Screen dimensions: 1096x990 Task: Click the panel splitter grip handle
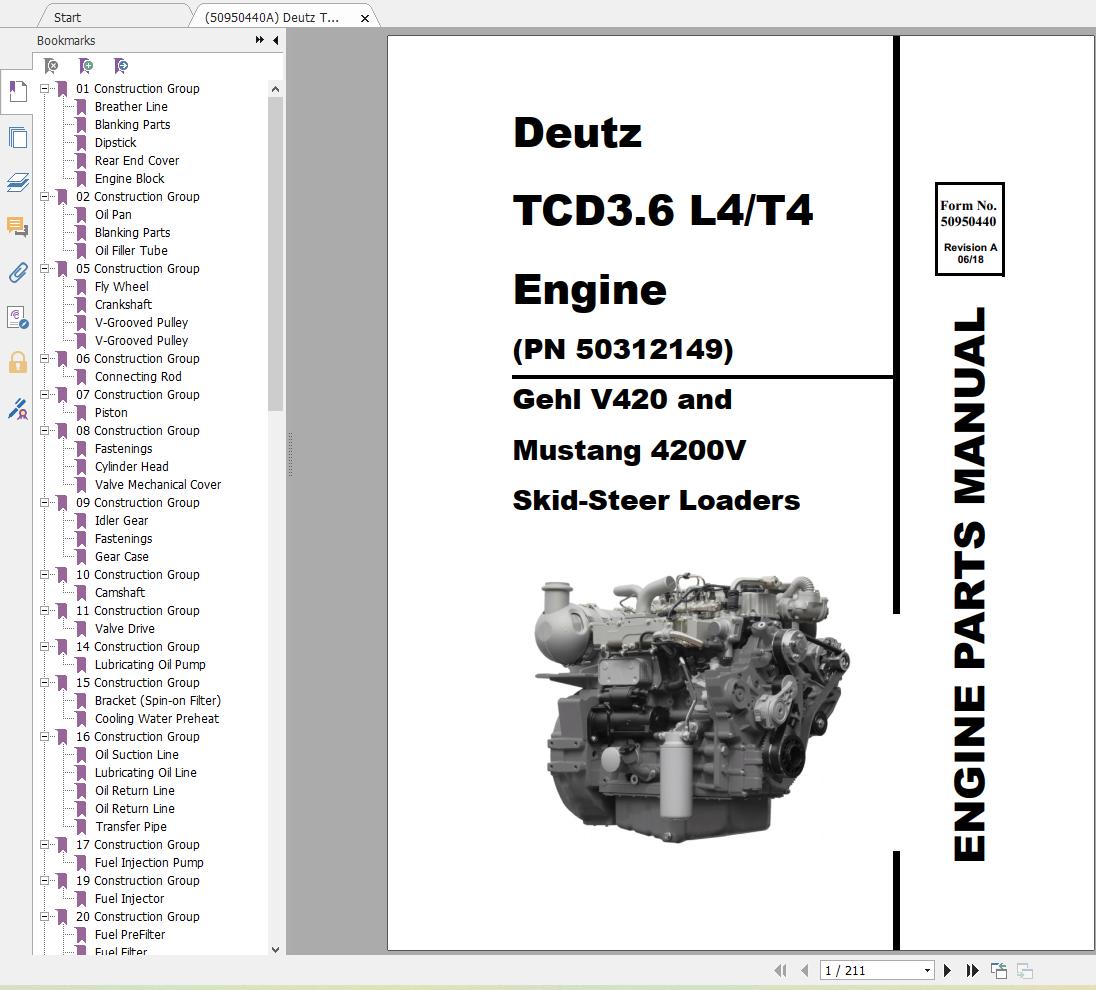tap(290, 454)
